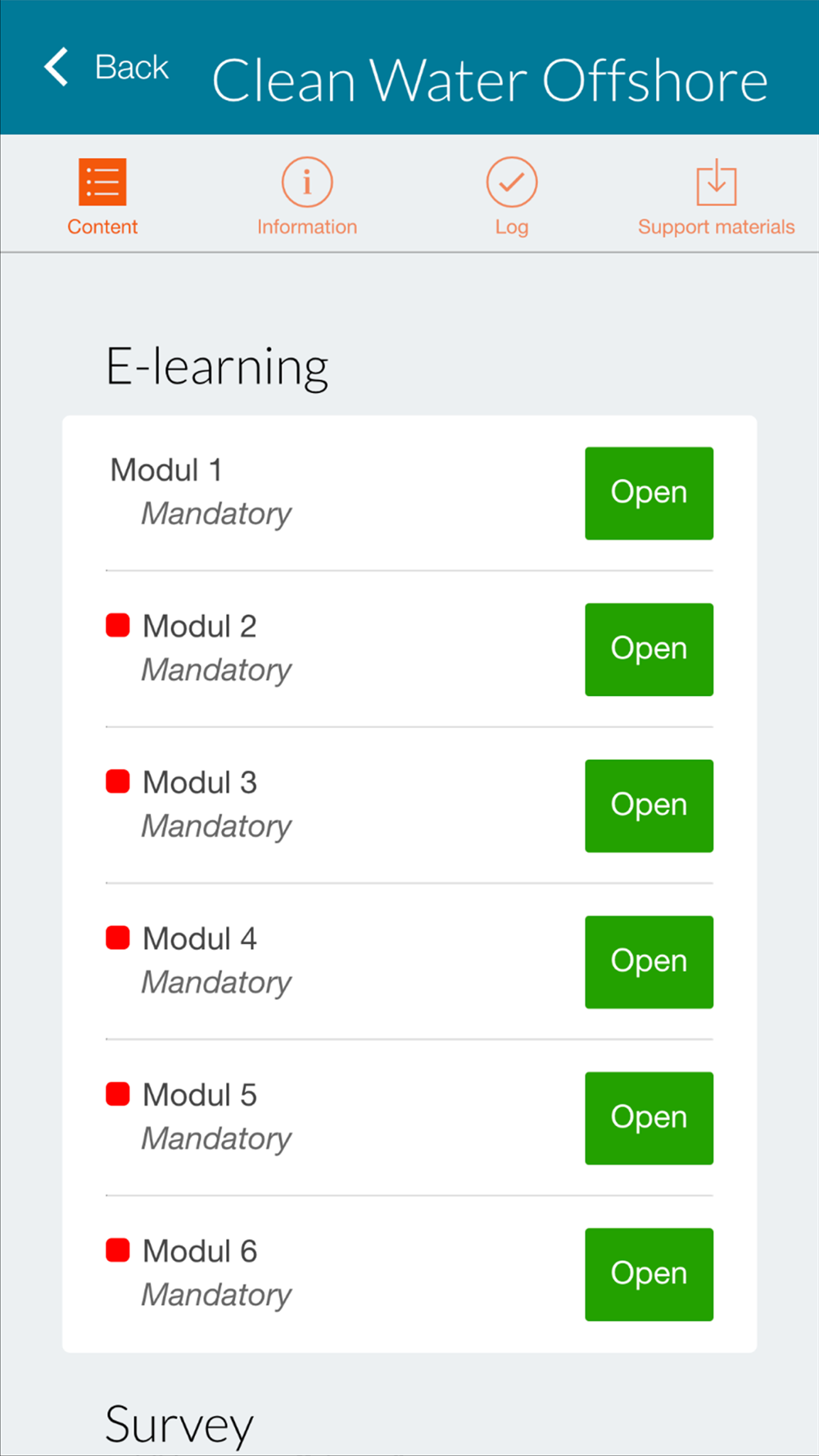Click the red status marker for Modul 6
The width and height of the screenshot is (819, 1456).
pyautogui.click(x=118, y=1250)
